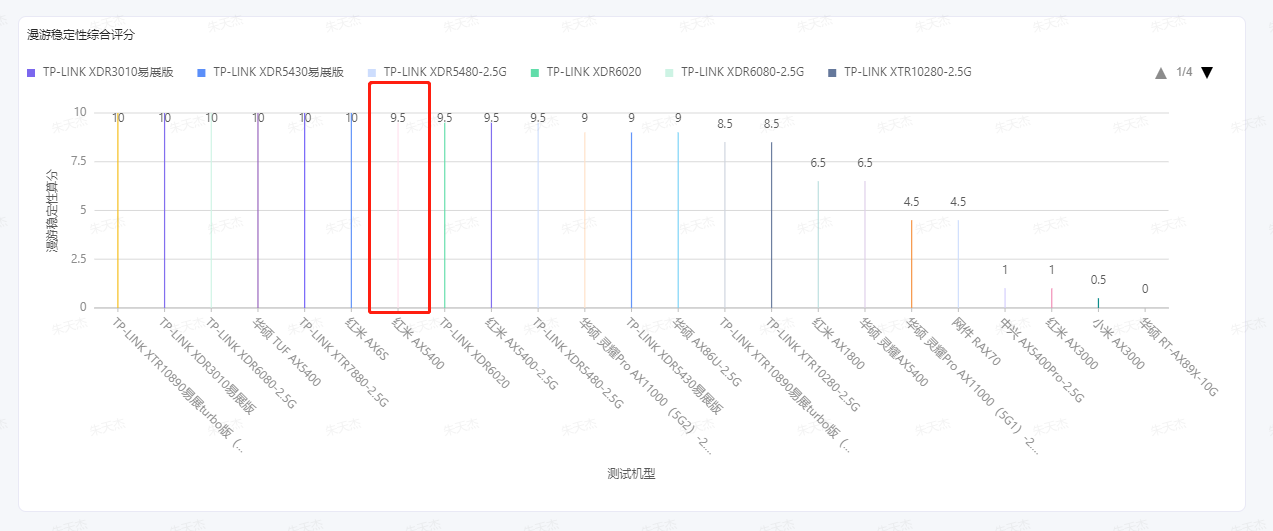This screenshot has height=531, width=1273.
Task: Click value 4.5 above 网件 RAX70 bar
Action: point(958,202)
